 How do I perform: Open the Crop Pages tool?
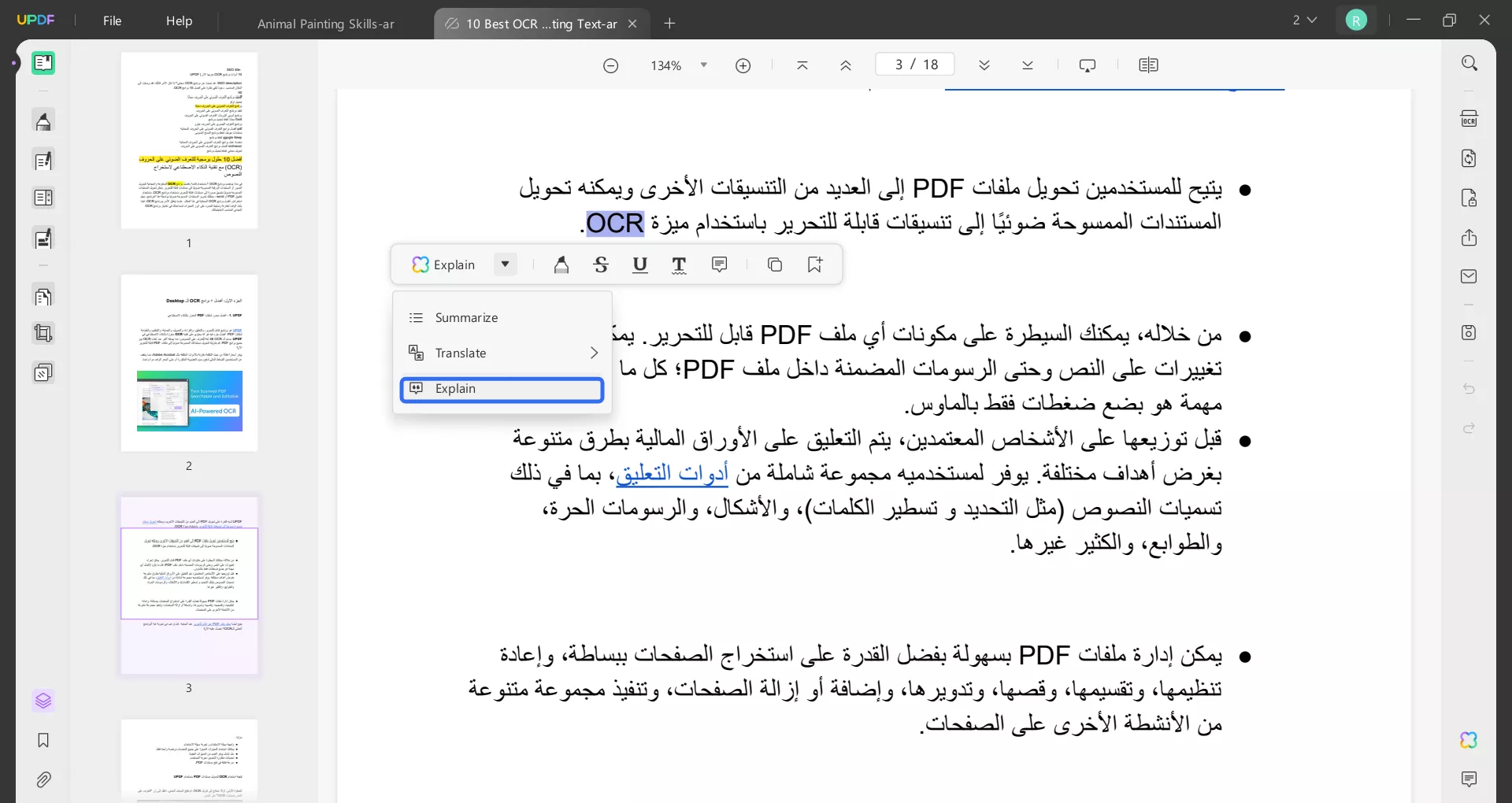43,334
